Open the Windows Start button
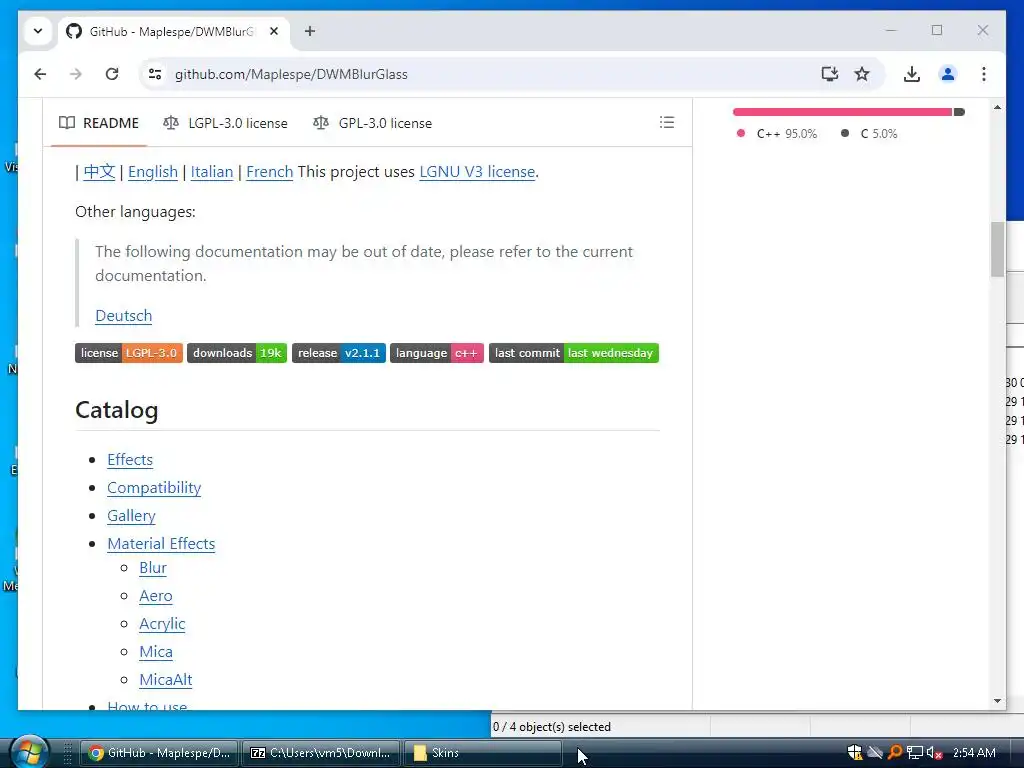Screen dimensions: 1024x768 pos(29,752)
